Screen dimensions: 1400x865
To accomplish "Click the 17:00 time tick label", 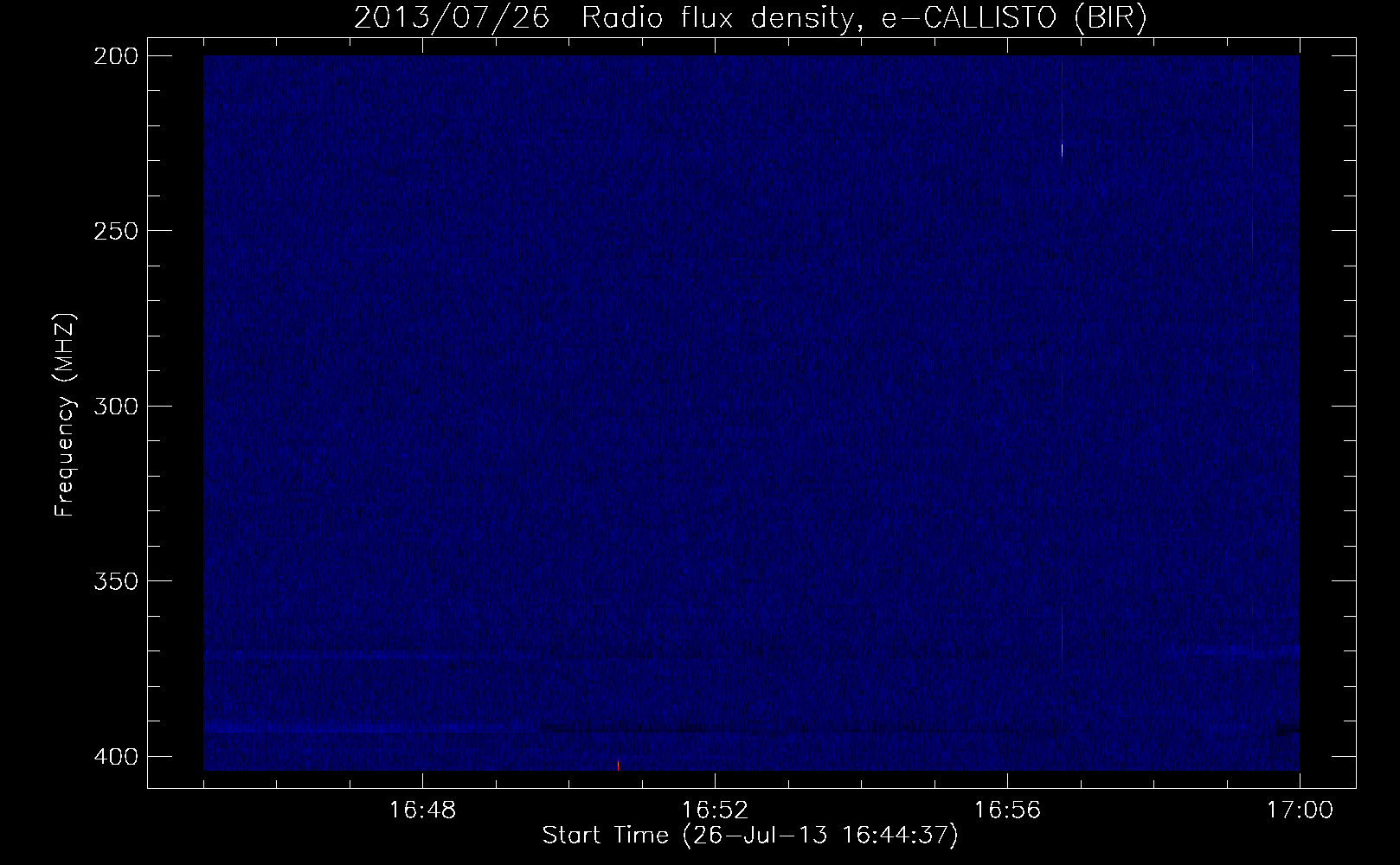I will [1300, 811].
